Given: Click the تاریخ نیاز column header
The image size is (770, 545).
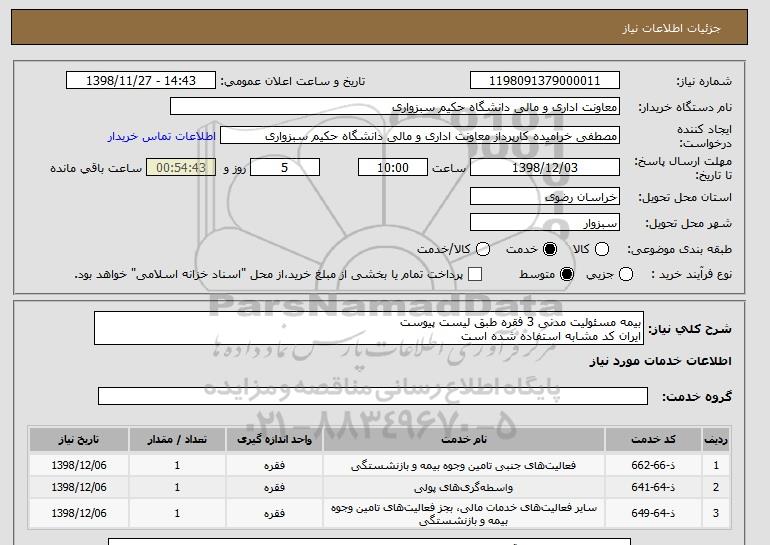Looking at the screenshot, I should pos(79,439).
